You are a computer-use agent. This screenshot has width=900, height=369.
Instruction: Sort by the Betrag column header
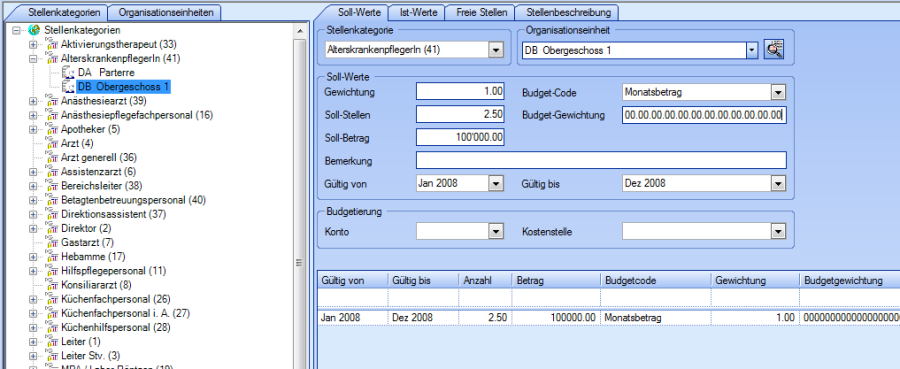(x=556, y=281)
